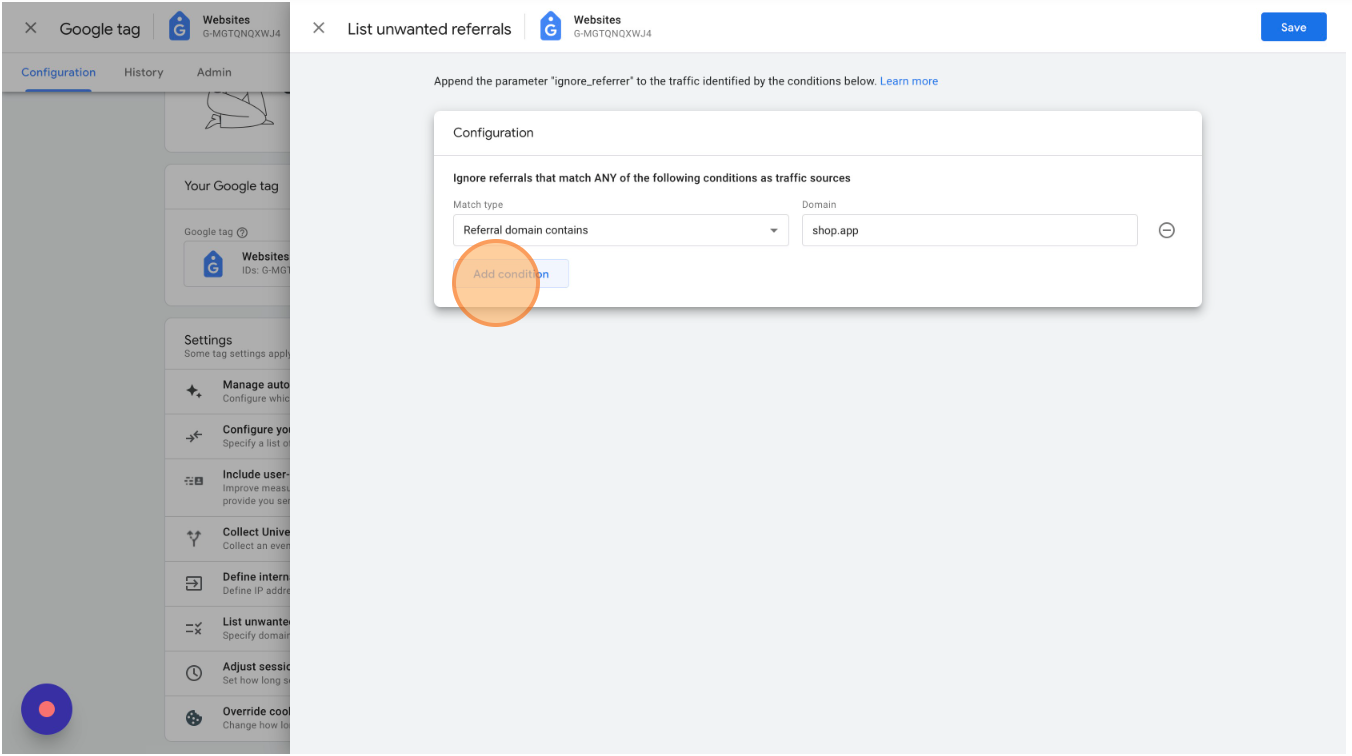Close the Google tag panel
This screenshot has width=1352, height=756.
(31, 28)
